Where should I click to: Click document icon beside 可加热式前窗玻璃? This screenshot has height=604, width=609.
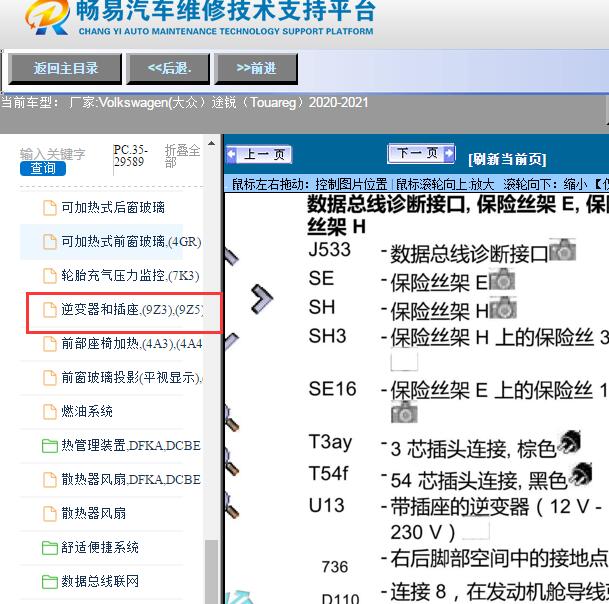(49, 242)
